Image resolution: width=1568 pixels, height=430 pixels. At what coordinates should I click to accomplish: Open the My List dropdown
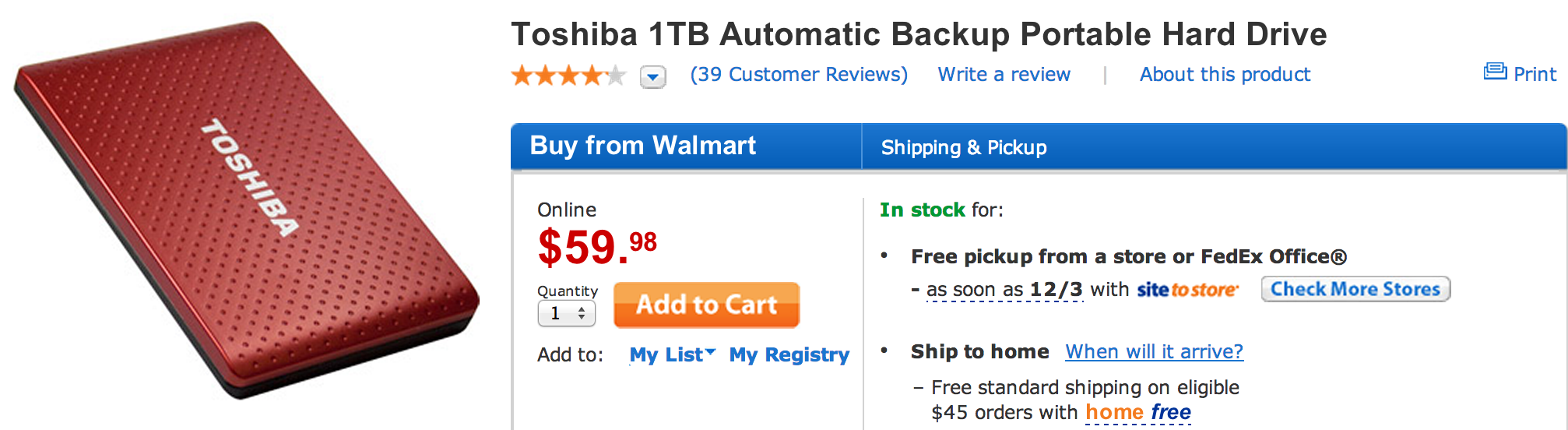click(x=672, y=354)
